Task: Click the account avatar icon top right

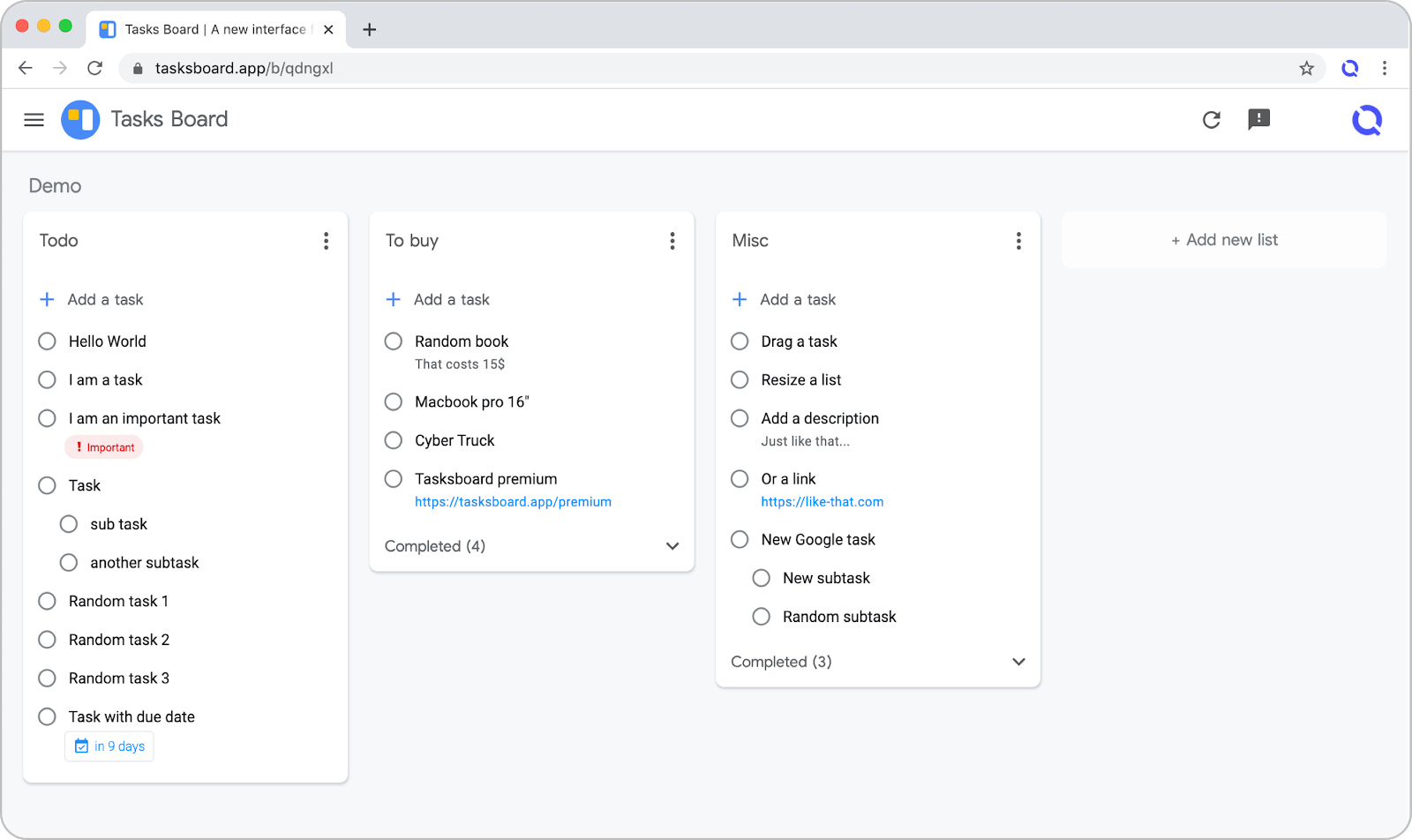Action: point(1366,120)
